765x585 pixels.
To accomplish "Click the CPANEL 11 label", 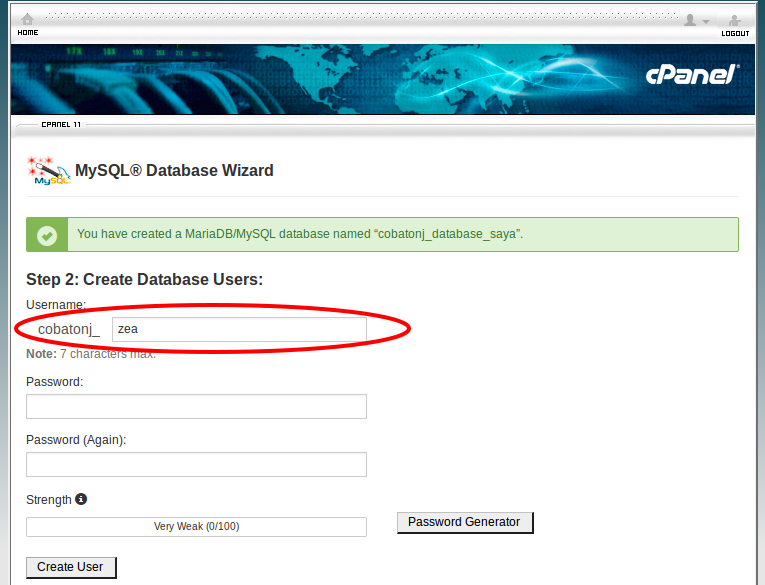I will pos(61,124).
